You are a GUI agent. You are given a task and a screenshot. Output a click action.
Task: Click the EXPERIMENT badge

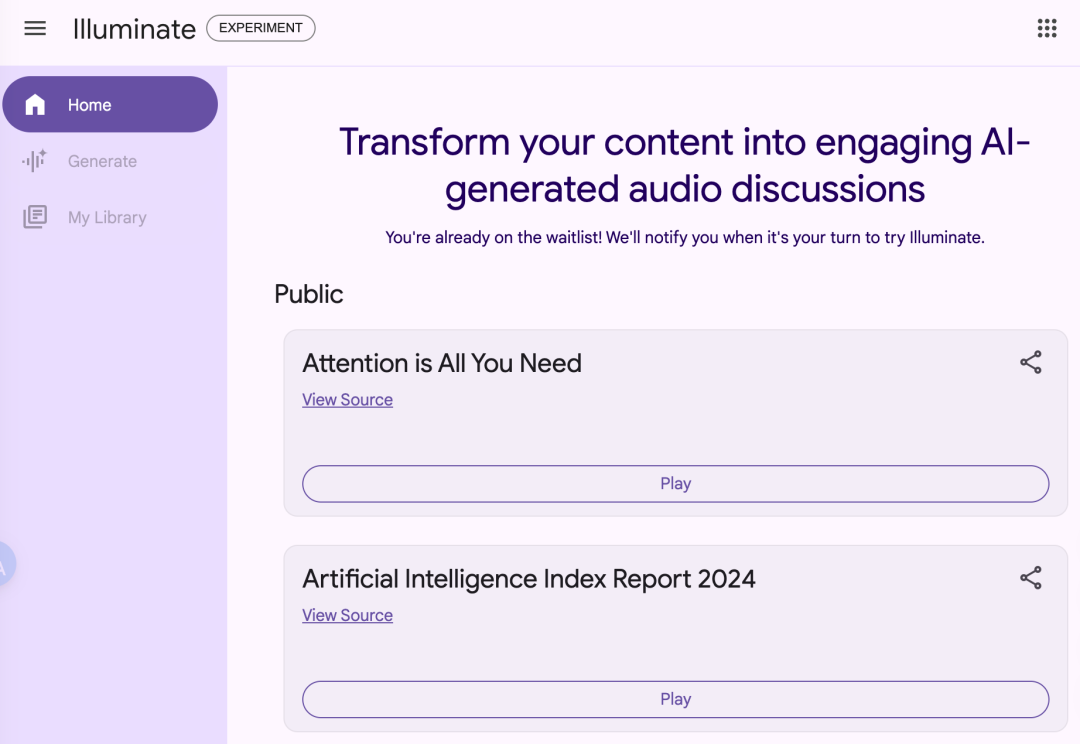pyautogui.click(x=261, y=28)
